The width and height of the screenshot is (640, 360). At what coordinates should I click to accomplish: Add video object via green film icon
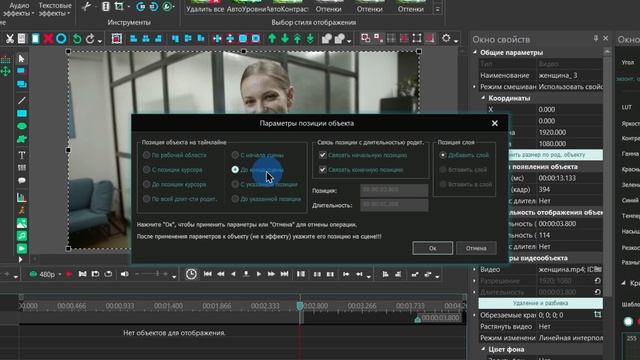coord(22,249)
